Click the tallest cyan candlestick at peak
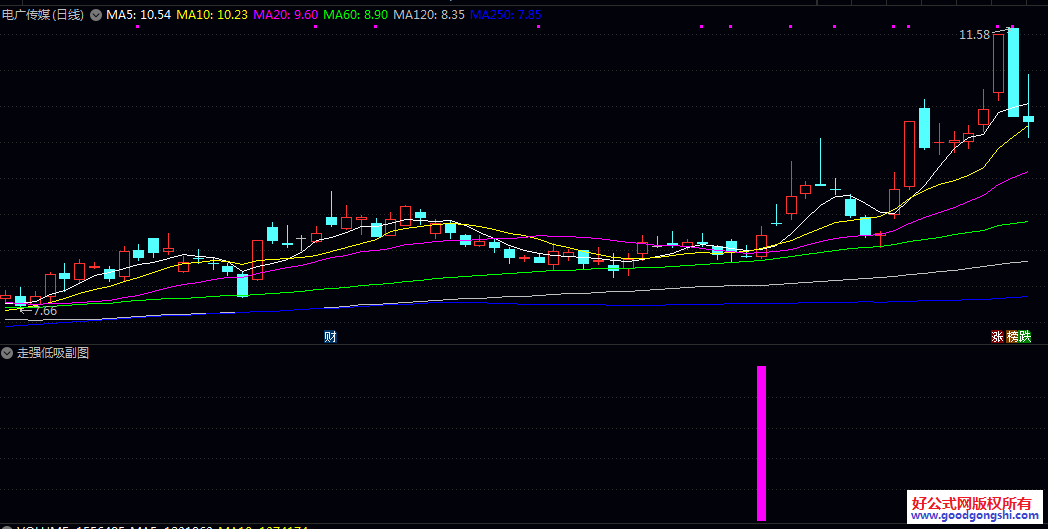Screen dimensions: 1048x529 pyautogui.click(x=1013, y=72)
